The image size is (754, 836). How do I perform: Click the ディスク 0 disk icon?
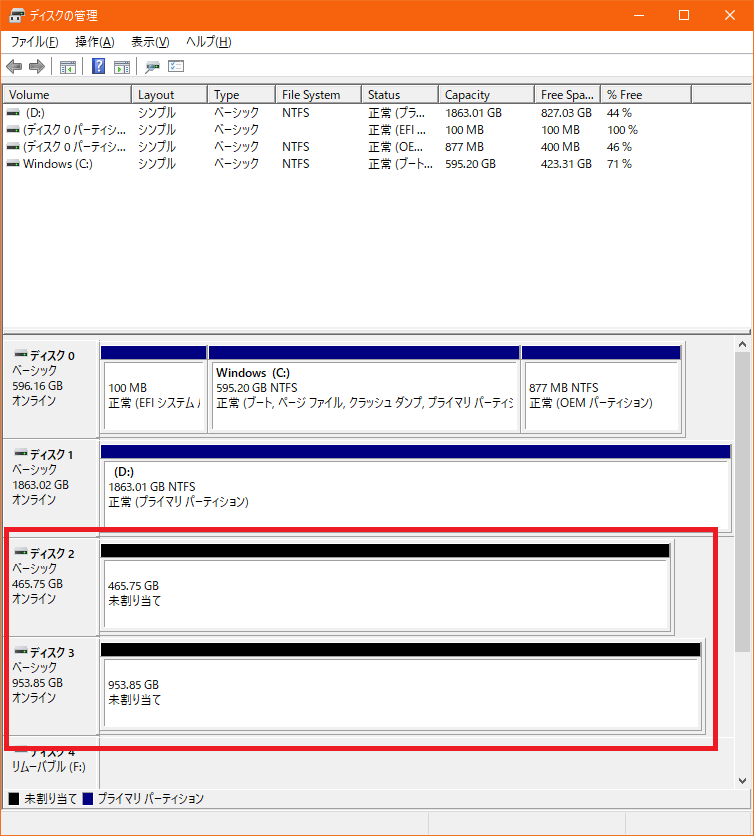21,354
